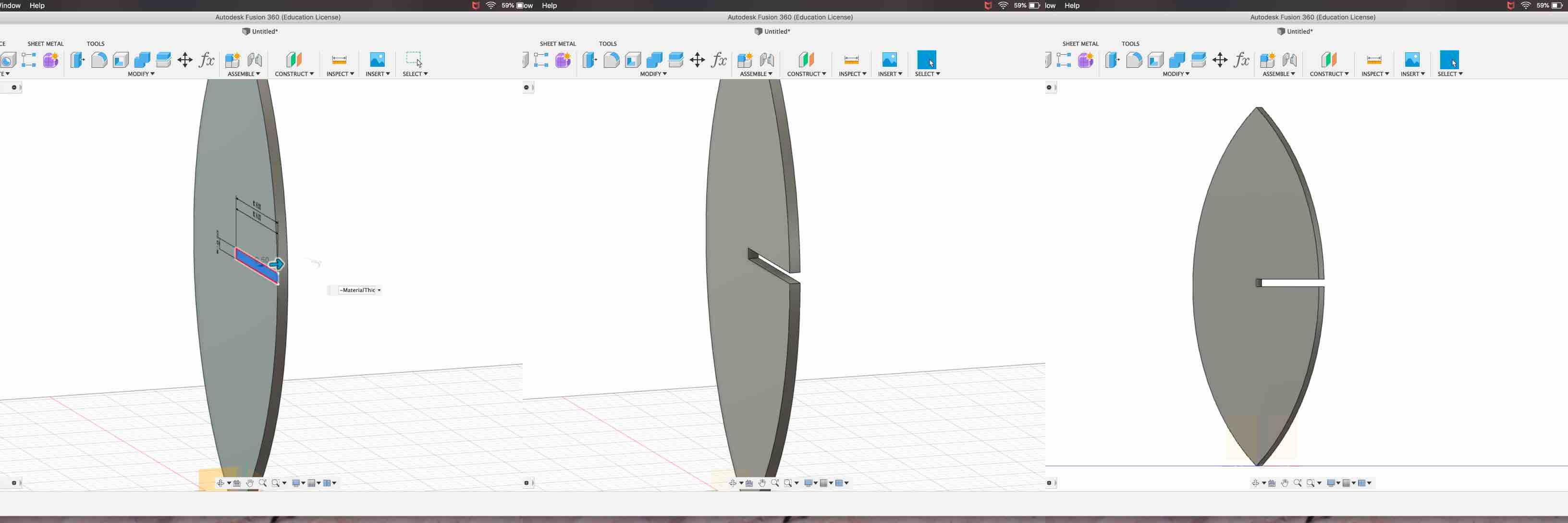Open TOOLS tab in right window
This screenshot has width=1568, height=523.
[x=1130, y=44]
